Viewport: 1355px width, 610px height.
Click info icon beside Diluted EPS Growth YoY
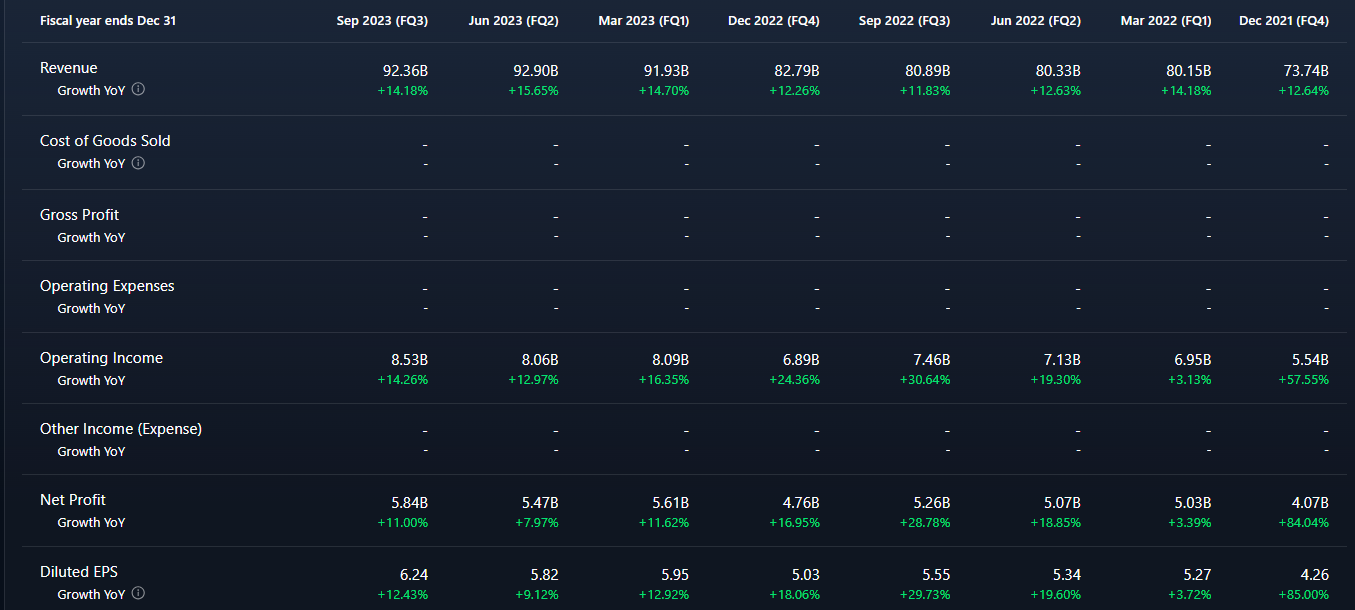pos(138,594)
